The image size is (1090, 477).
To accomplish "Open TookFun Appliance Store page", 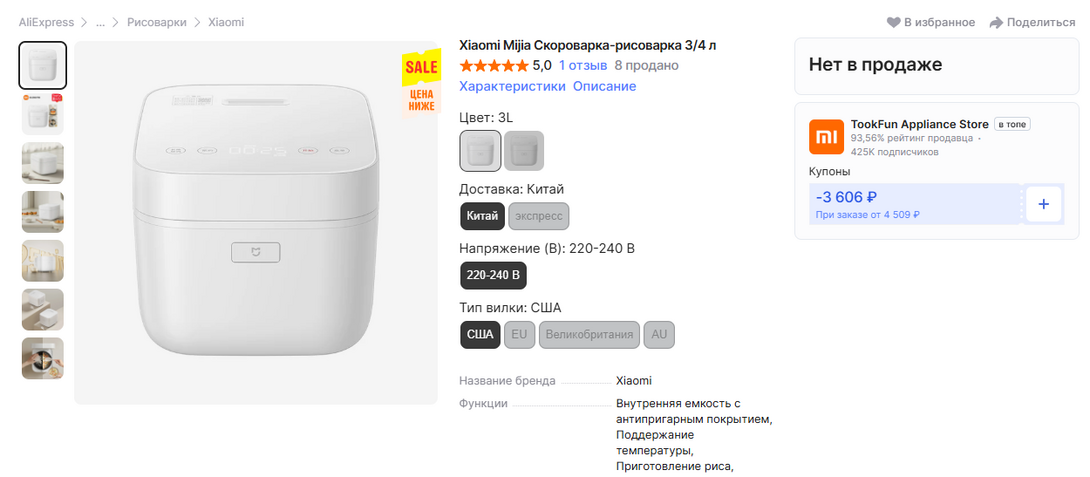I will coord(919,124).
